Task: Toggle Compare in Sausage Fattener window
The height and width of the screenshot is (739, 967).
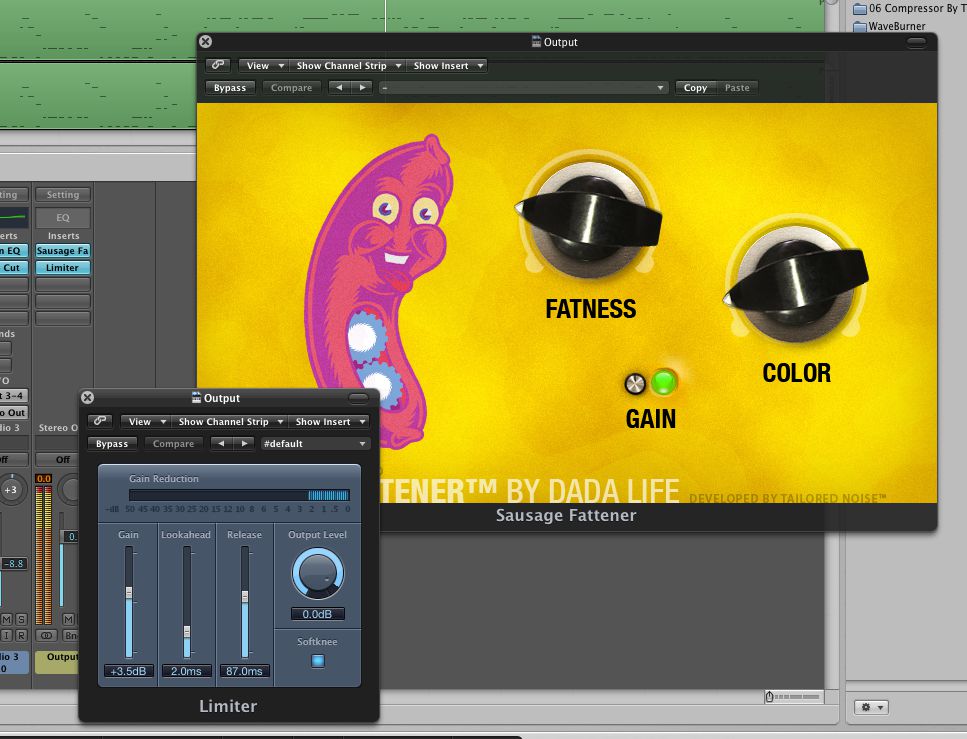Action: pyautogui.click(x=291, y=88)
